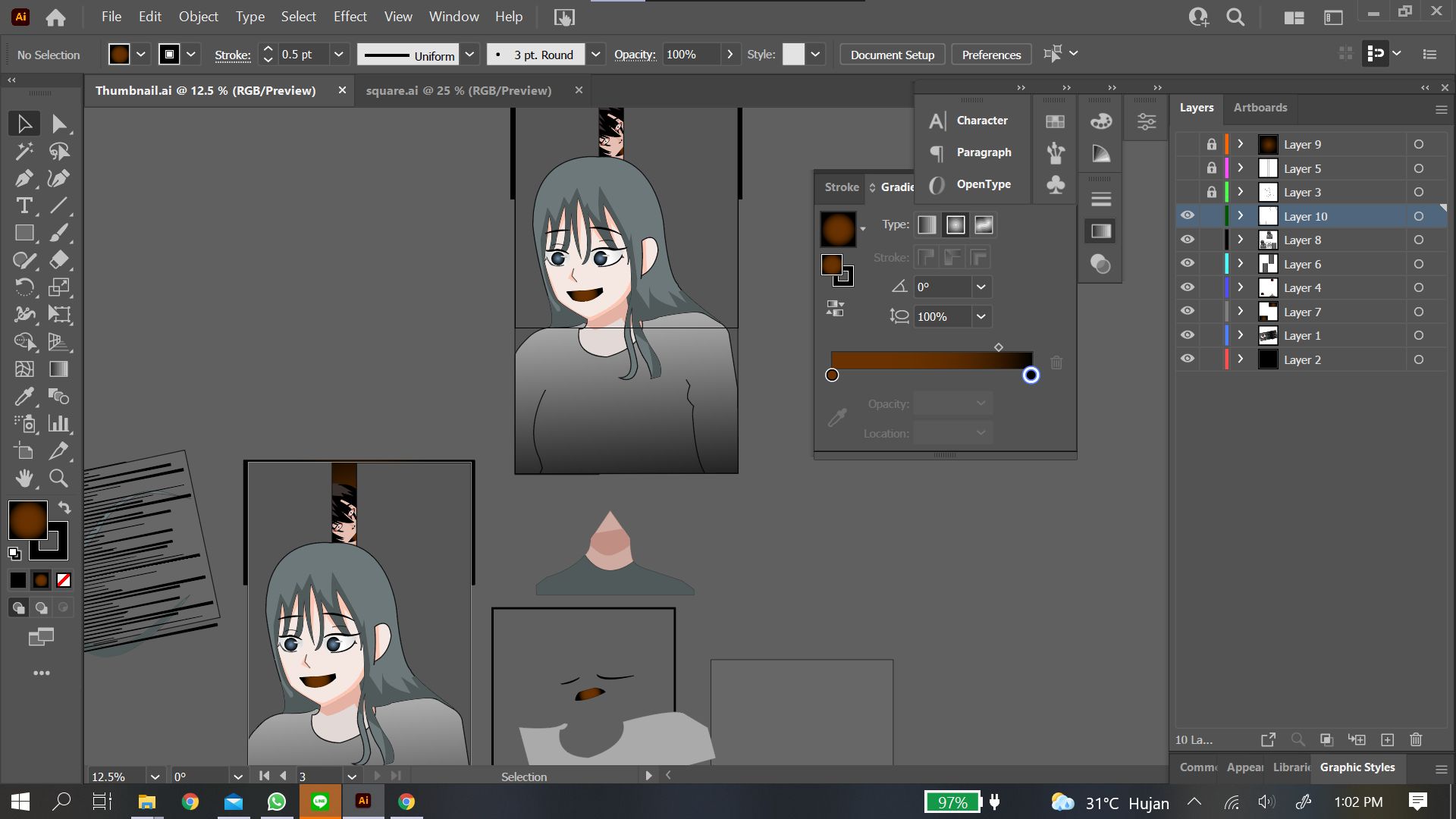Select the Eraser tool
This screenshot has width=1456, height=819.
pos(59,260)
